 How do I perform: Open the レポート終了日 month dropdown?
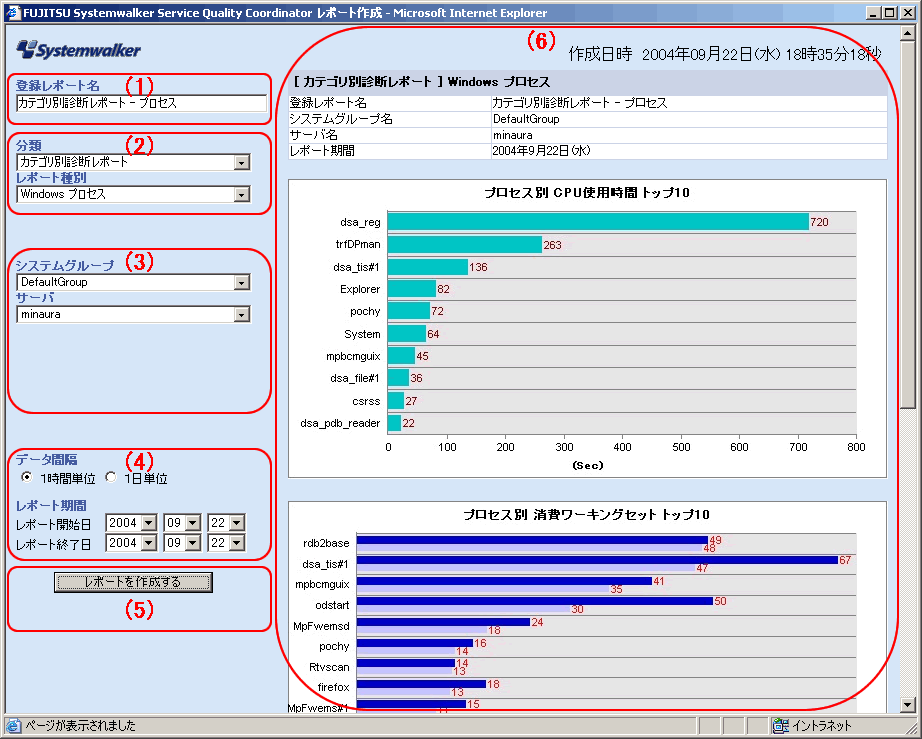193,543
